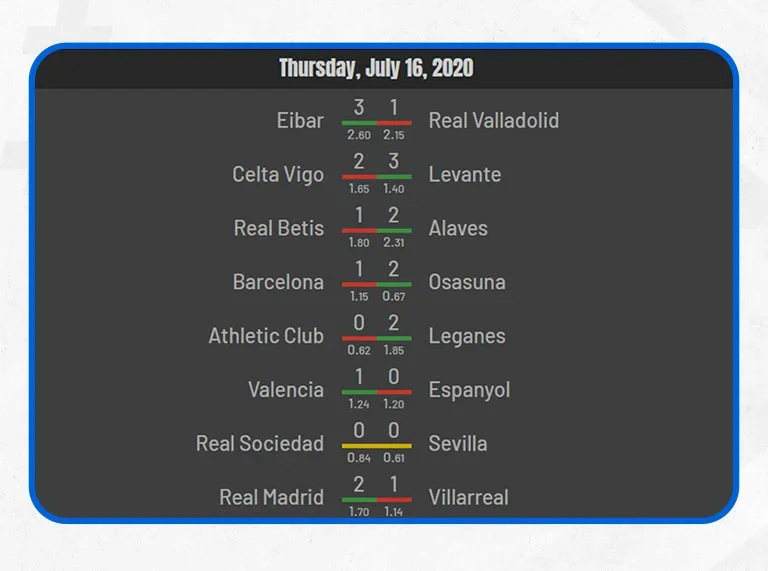Click the Alaves team name
Image resolution: width=768 pixels, height=571 pixels.
[458, 228]
